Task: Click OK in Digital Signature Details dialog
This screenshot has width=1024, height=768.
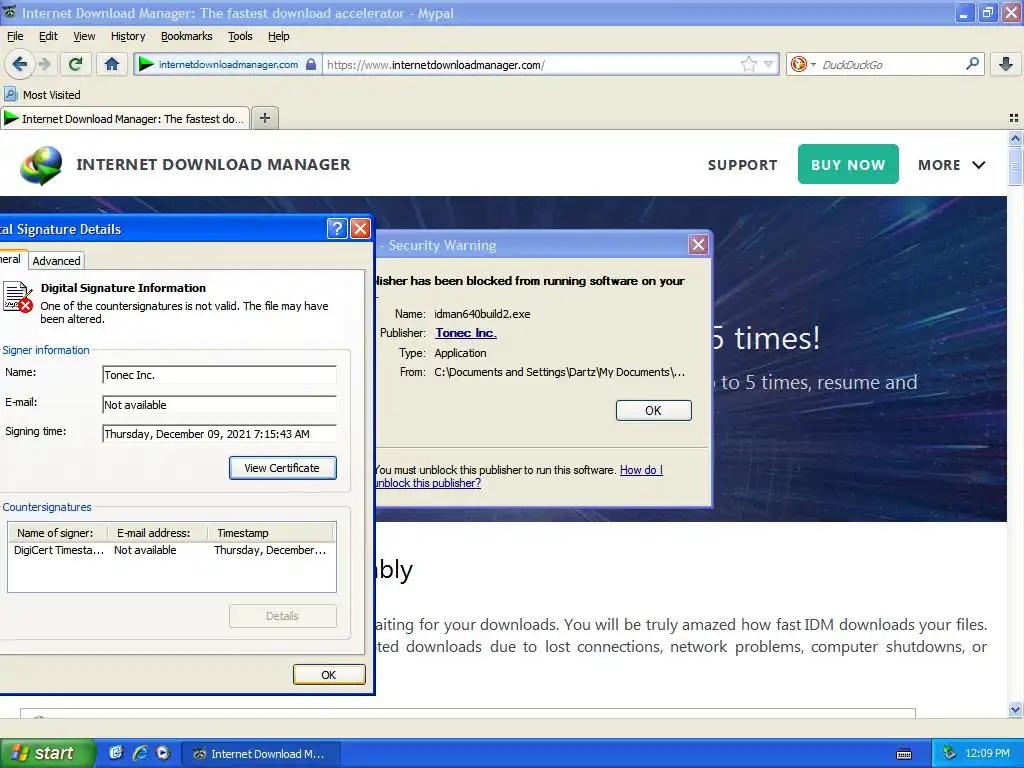Action: click(329, 675)
